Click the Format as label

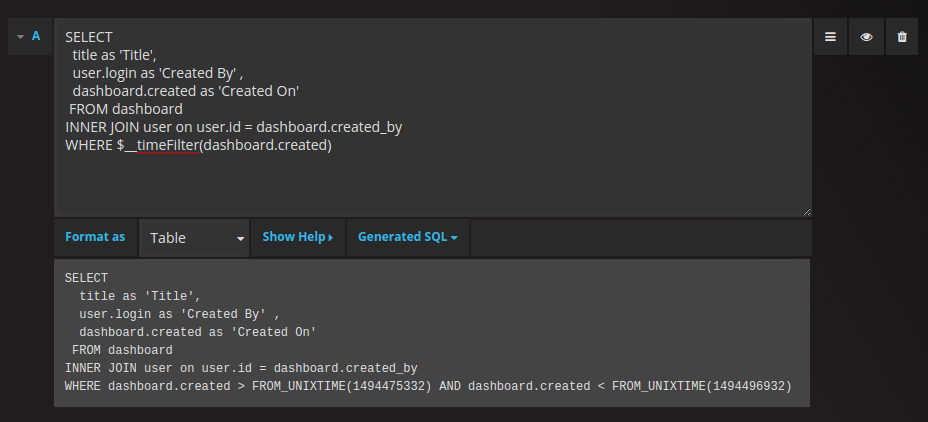click(x=95, y=237)
